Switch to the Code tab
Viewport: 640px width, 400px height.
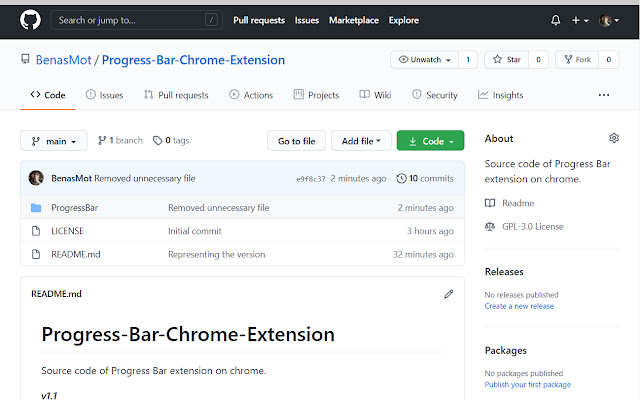click(48, 95)
